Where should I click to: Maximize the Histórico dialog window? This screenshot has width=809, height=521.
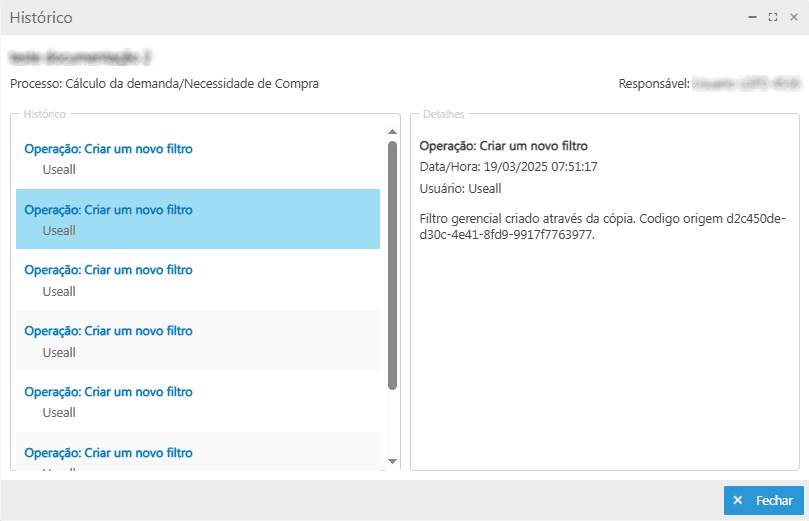point(773,18)
